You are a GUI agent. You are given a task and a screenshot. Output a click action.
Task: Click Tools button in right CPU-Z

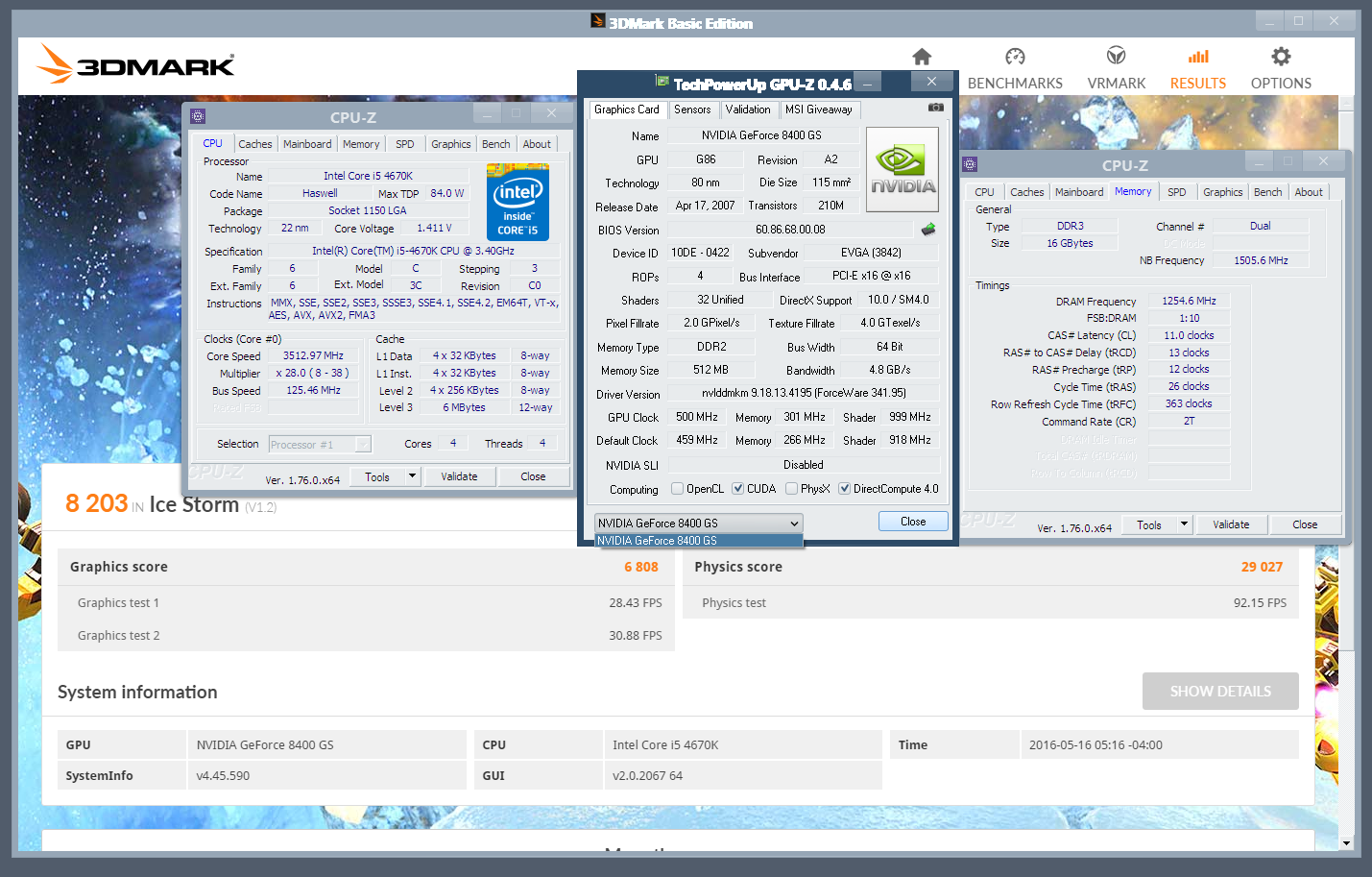[1149, 524]
